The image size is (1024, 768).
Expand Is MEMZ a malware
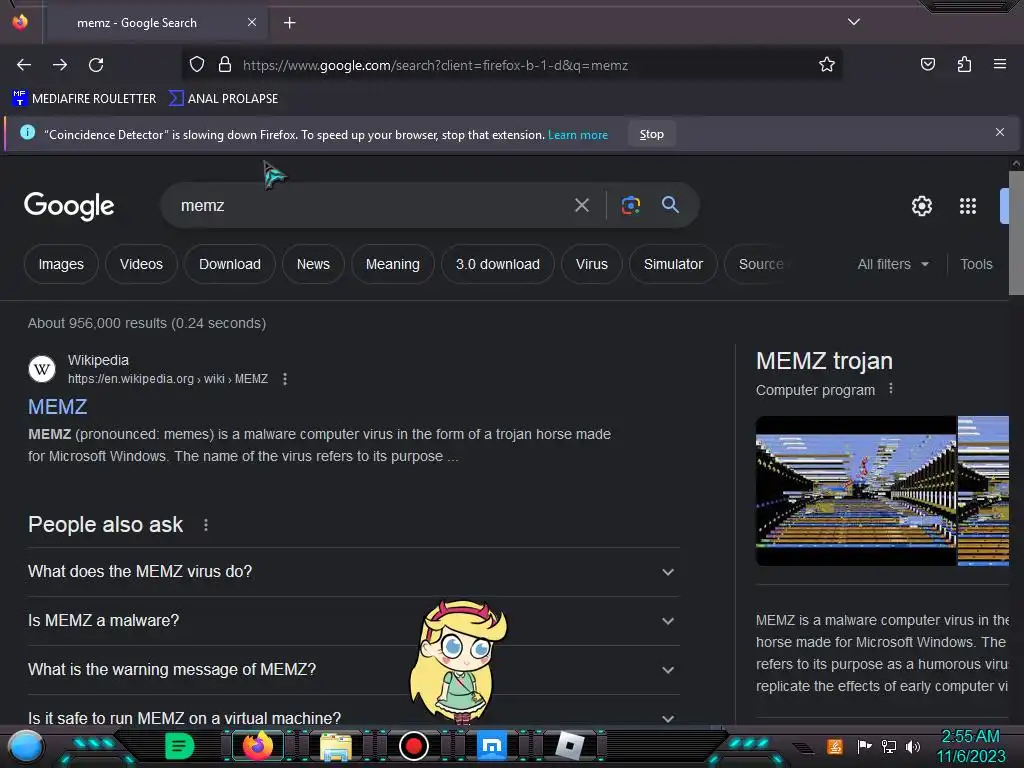[353, 620]
